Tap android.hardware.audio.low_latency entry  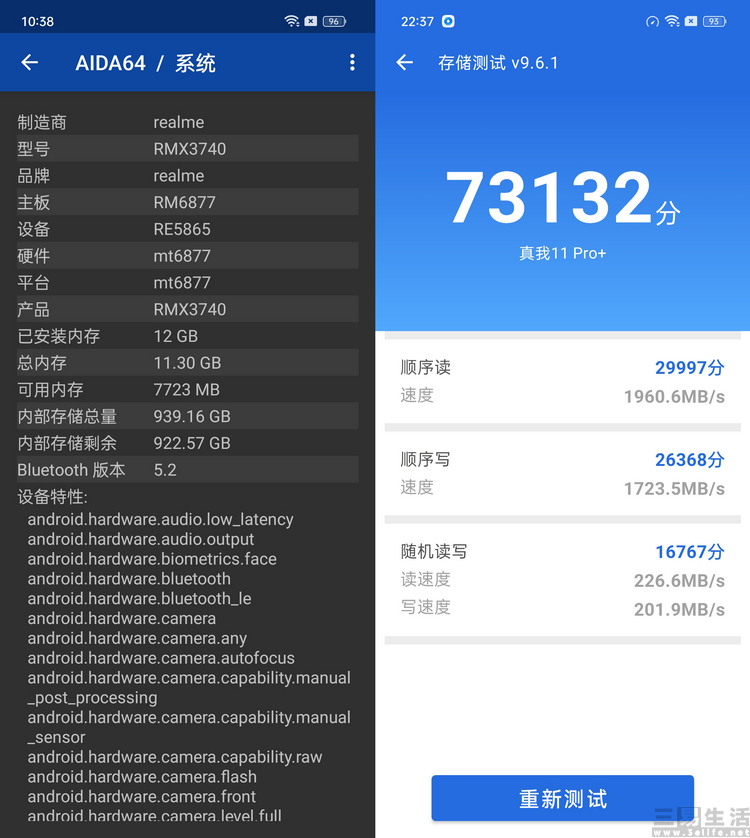pyautogui.click(x=160, y=519)
